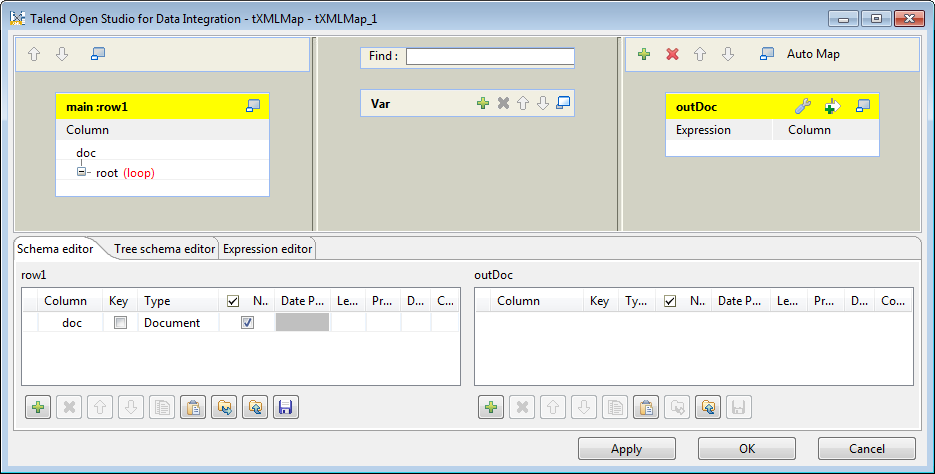Click the outDoc schema Key header
Viewport: 935px width, 474px height.
(x=599, y=301)
